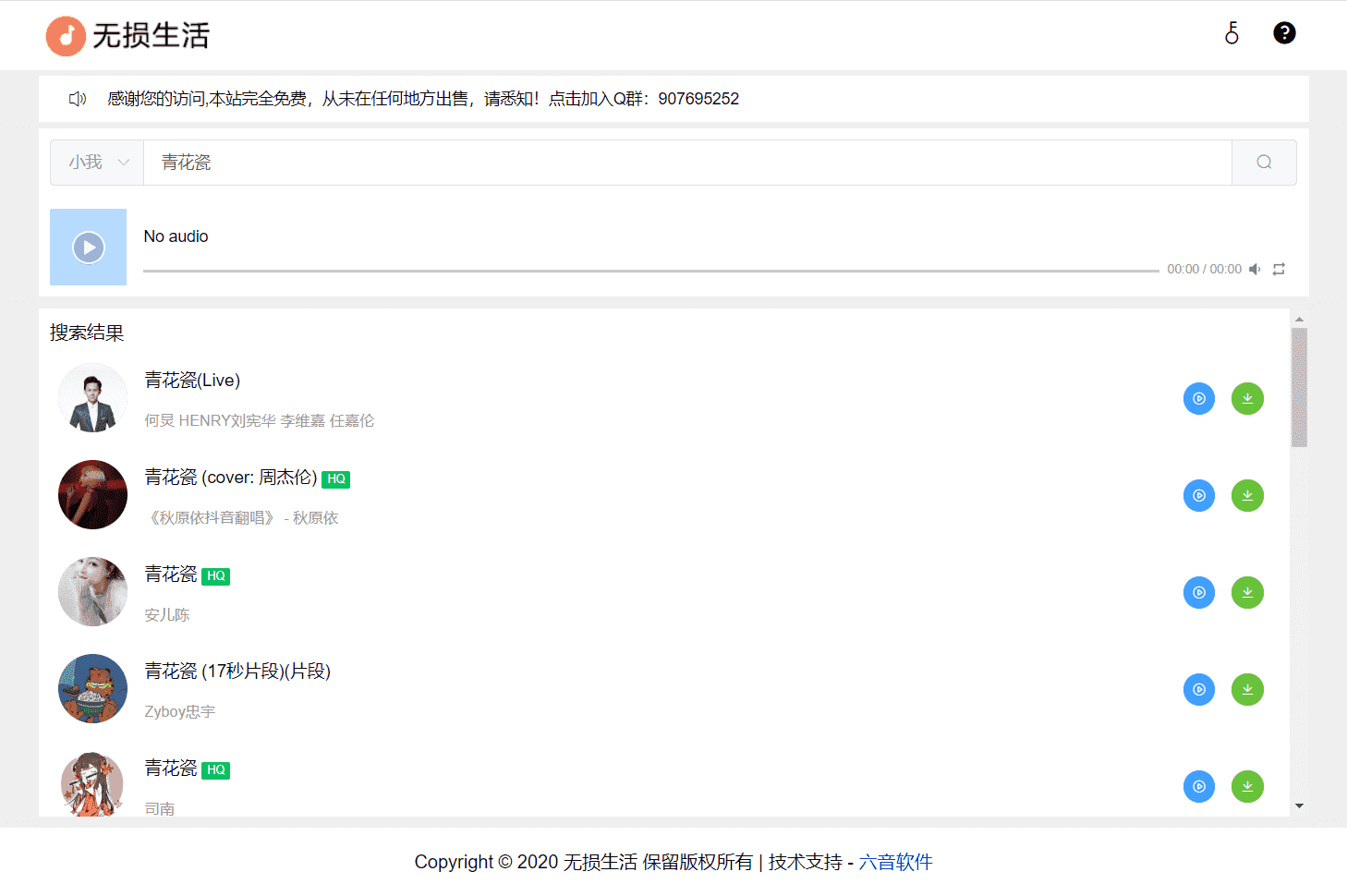Download 青花瓷 by 司南
1347x896 pixels.
tap(1247, 787)
